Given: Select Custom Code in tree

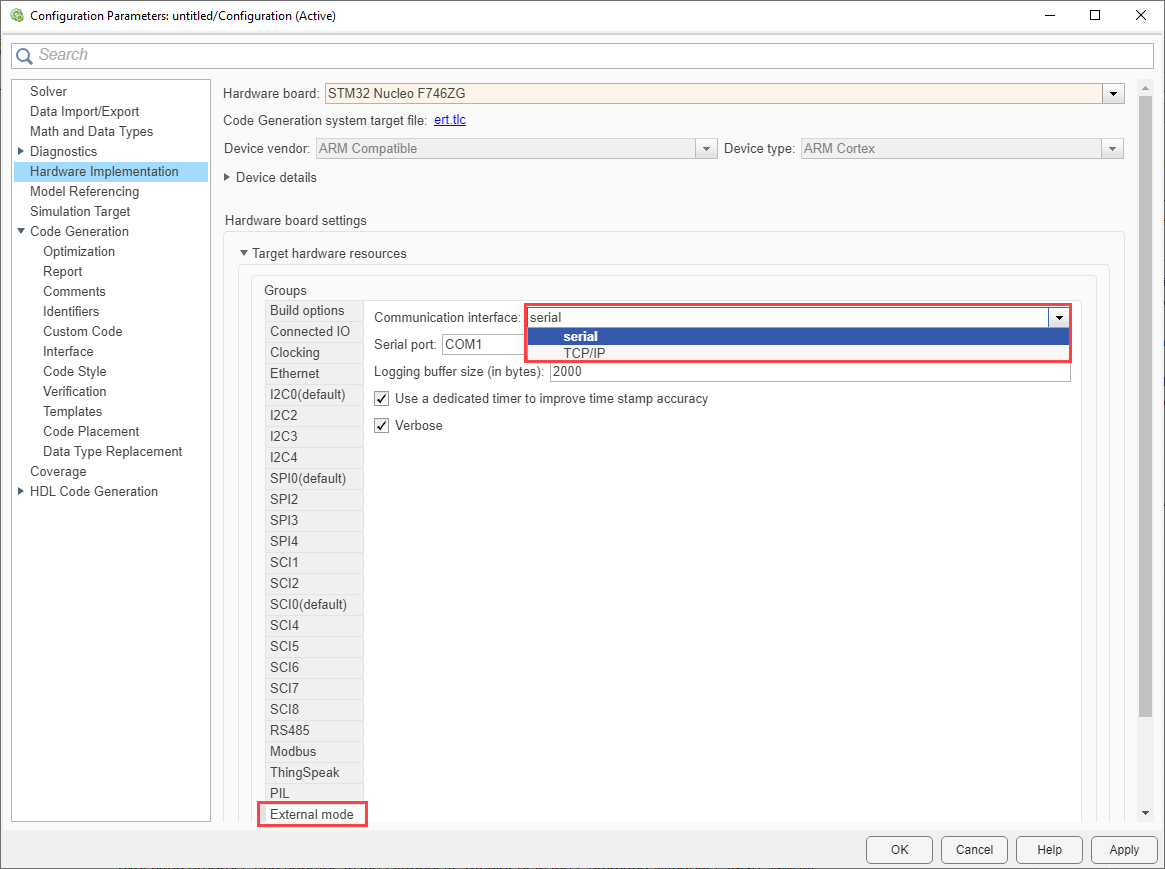Looking at the screenshot, I should tap(82, 332).
